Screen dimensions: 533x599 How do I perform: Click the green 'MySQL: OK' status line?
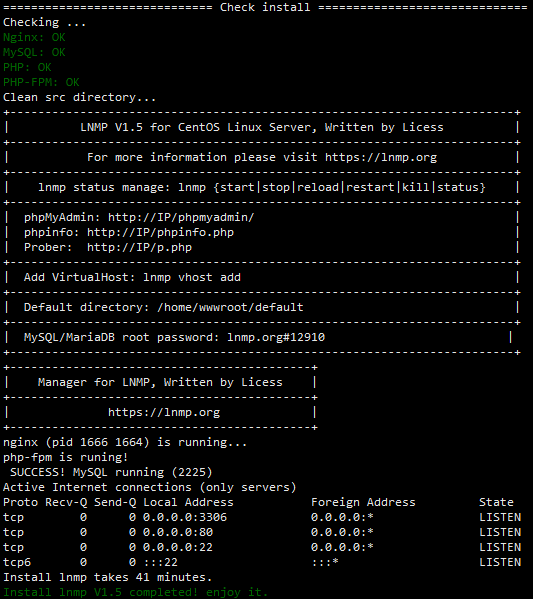coord(34,52)
